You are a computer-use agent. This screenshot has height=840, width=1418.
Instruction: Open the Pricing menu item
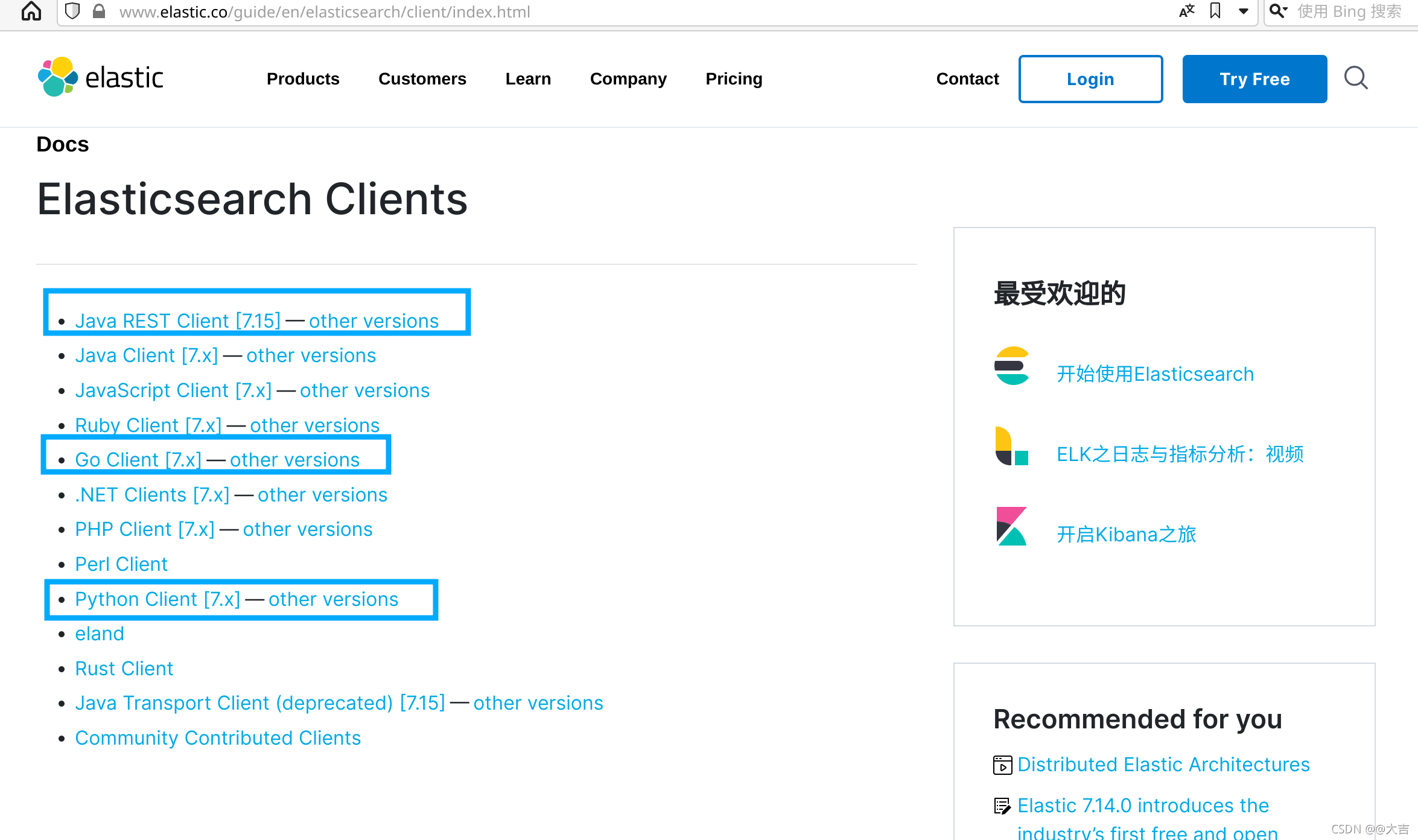pyautogui.click(x=734, y=79)
